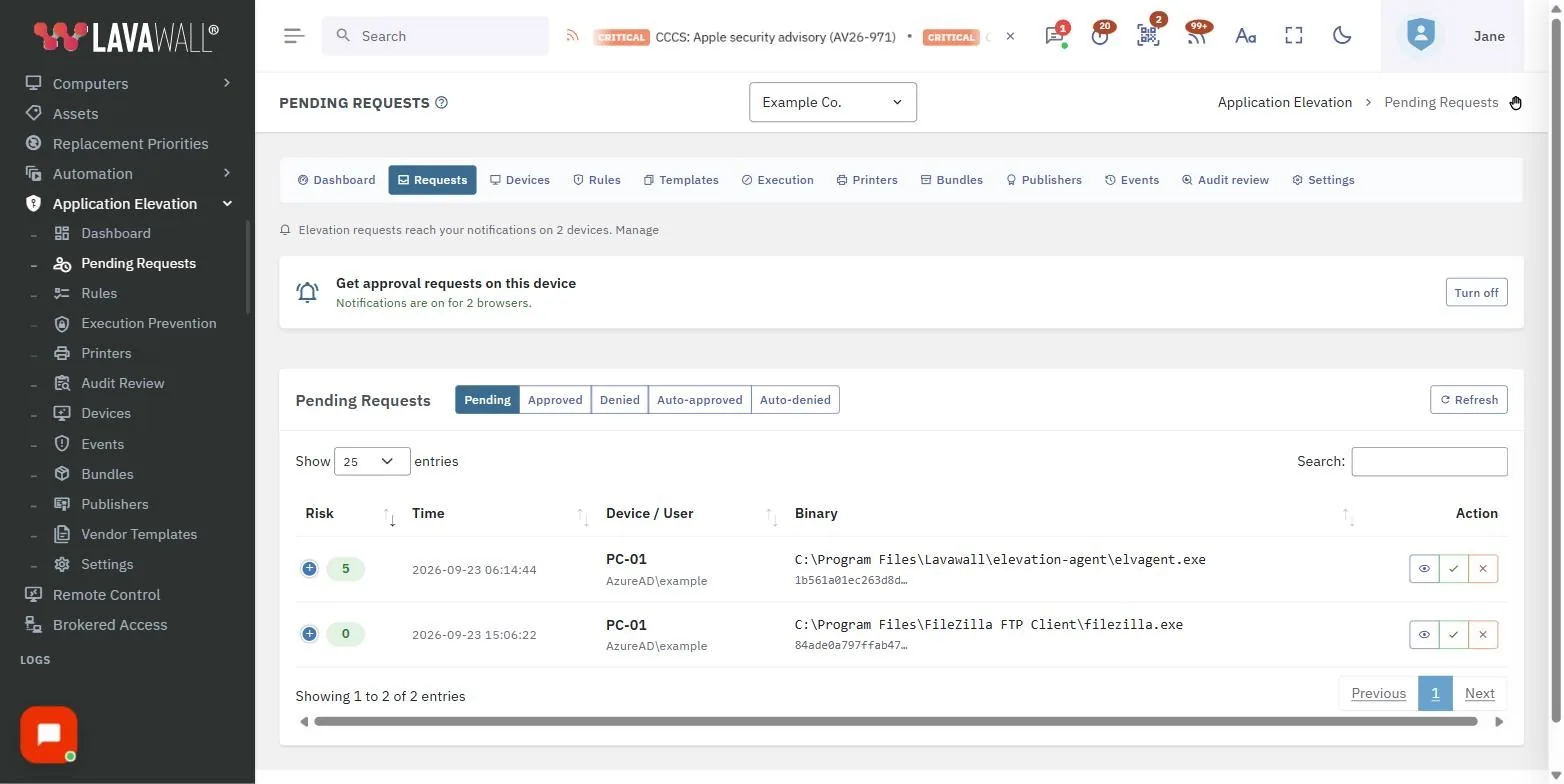Screen dimensions: 1564x784
Task: Filter requests by Approved
Action: pos(555,400)
